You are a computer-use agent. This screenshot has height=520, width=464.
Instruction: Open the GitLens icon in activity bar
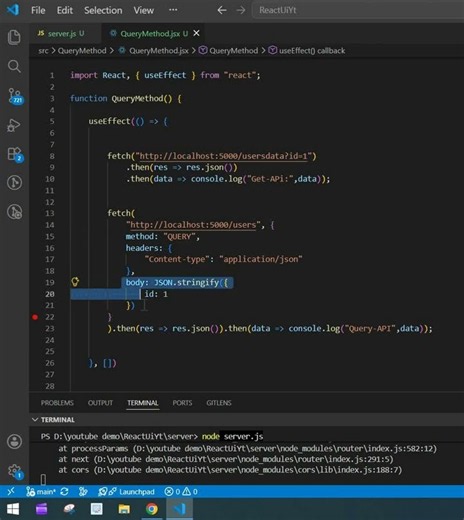click(14, 182)
